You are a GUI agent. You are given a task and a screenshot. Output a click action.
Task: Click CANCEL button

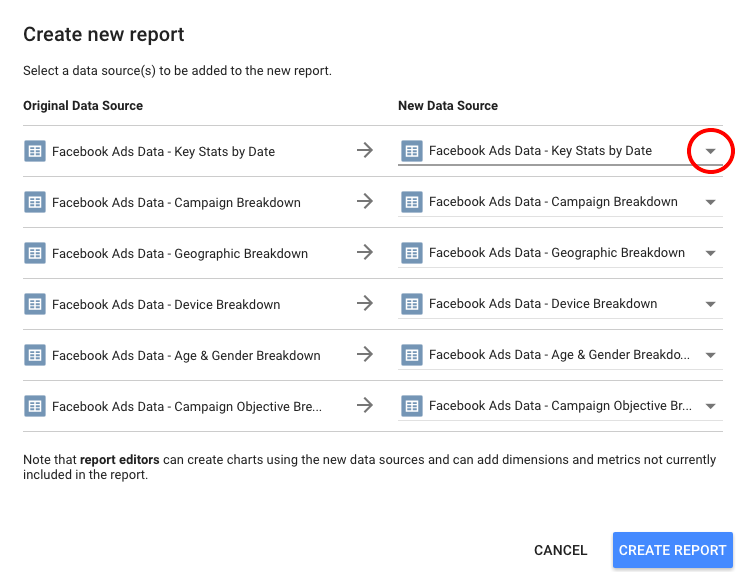(x=561, y=550)
